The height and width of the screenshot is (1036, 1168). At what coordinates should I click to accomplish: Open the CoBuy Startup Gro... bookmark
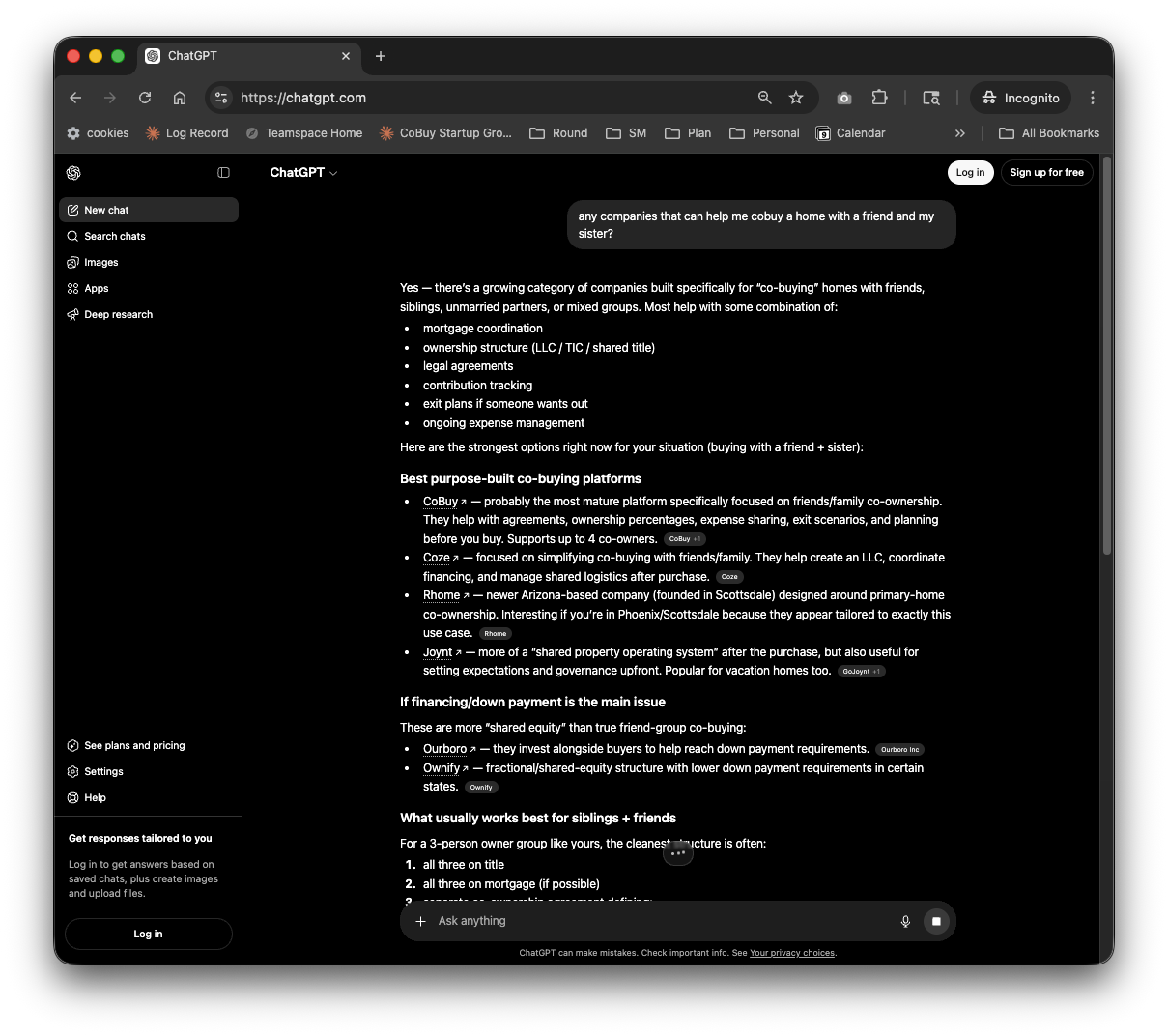pyautogui.click(x=445, y=133)
